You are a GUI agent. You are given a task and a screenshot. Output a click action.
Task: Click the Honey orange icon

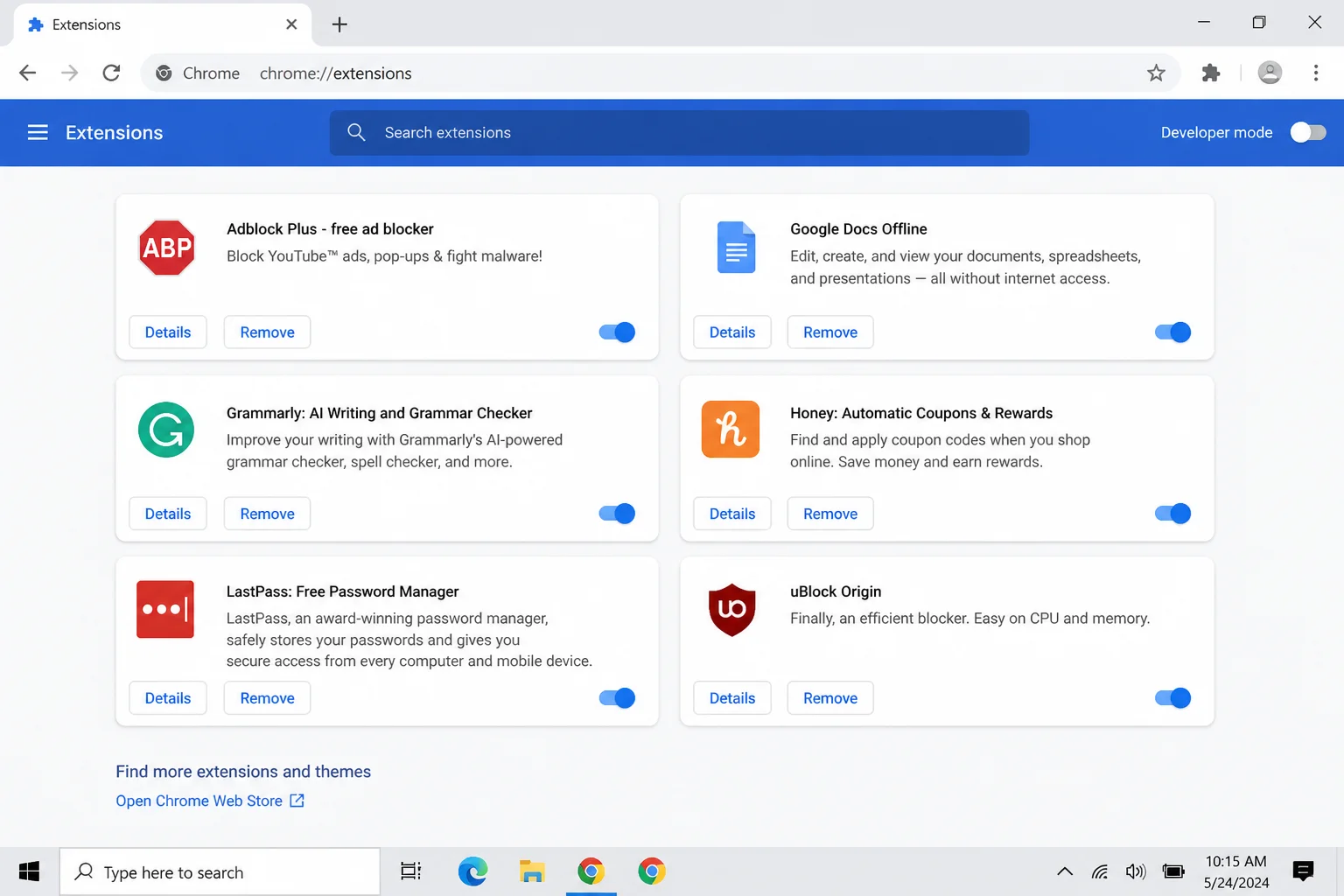point(731,430)
